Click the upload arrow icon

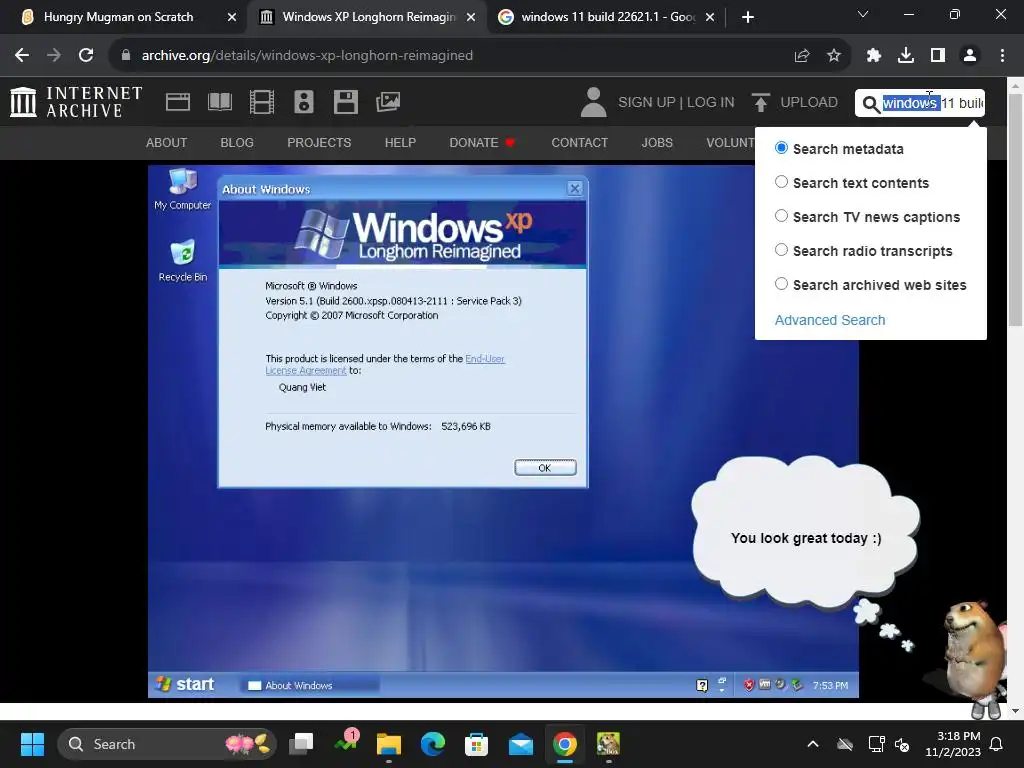pyautogui.click(x=760, y=102)
